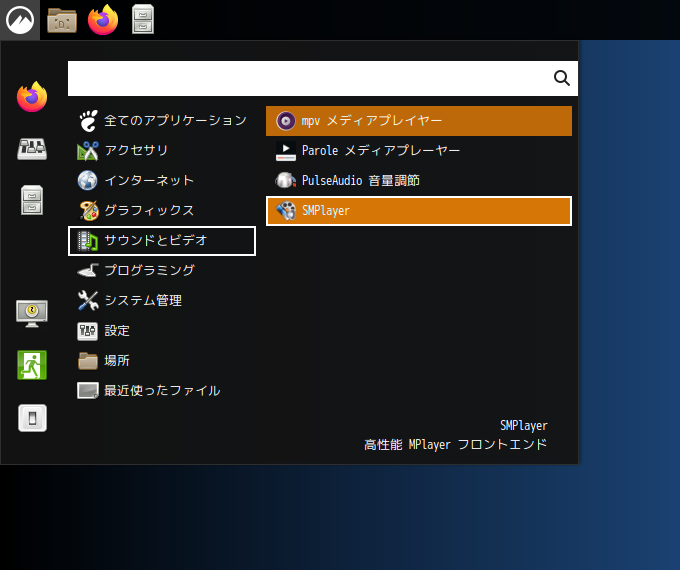Screen dimensions: 680x570
Task: Launch Parole メディアプレーヤー
Action: pyautogui.click(x=419, y=151)
